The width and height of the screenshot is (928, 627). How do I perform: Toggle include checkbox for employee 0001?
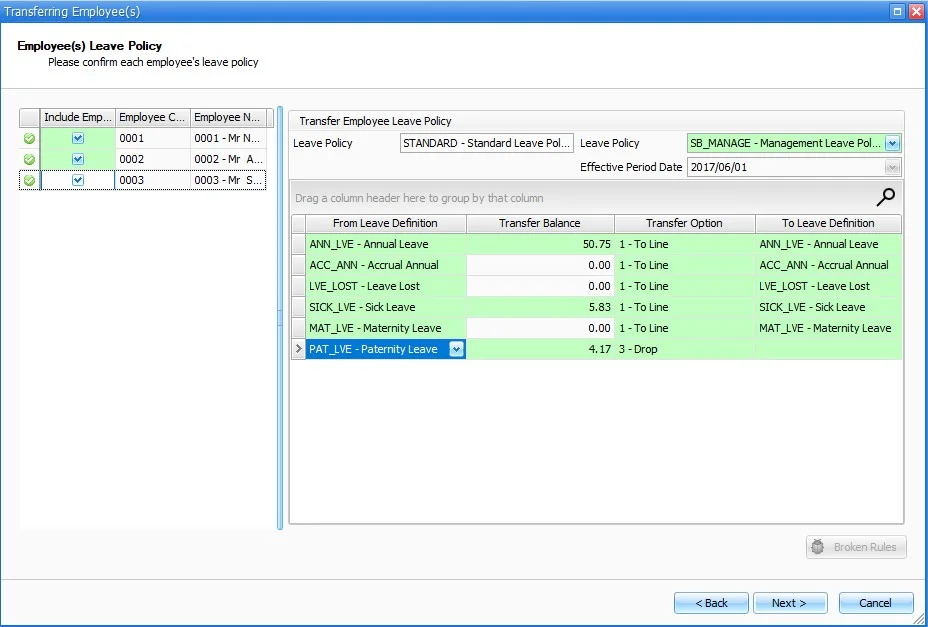[78, 138]
